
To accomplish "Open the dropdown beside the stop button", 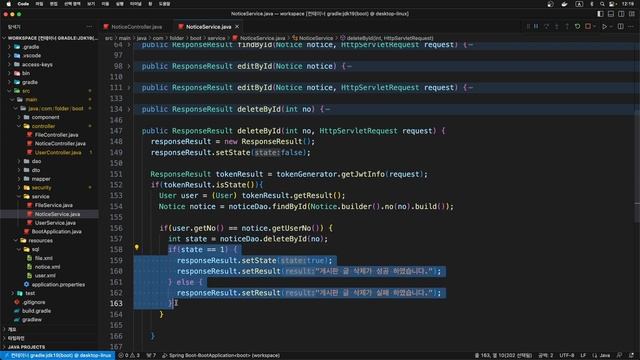I will (x=594, y=27).
